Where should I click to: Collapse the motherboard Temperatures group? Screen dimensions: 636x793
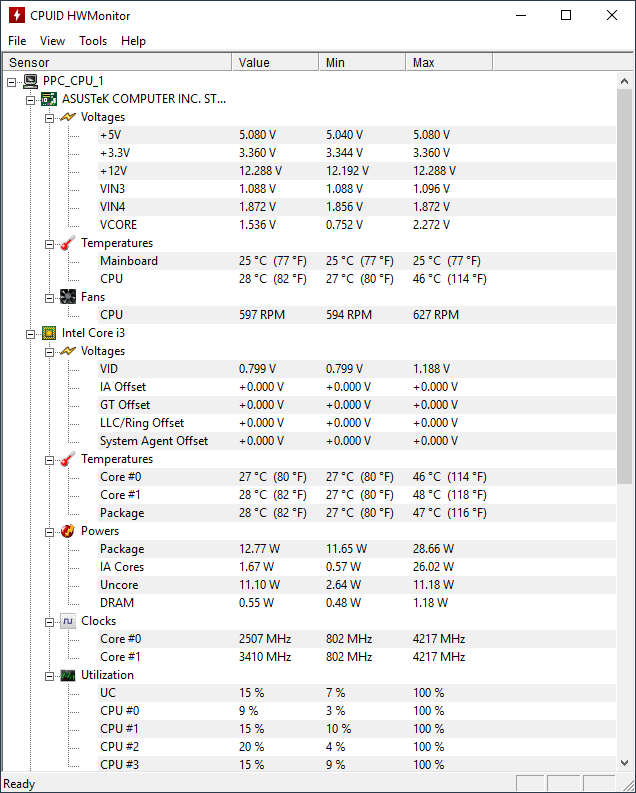tap(50, 244)
